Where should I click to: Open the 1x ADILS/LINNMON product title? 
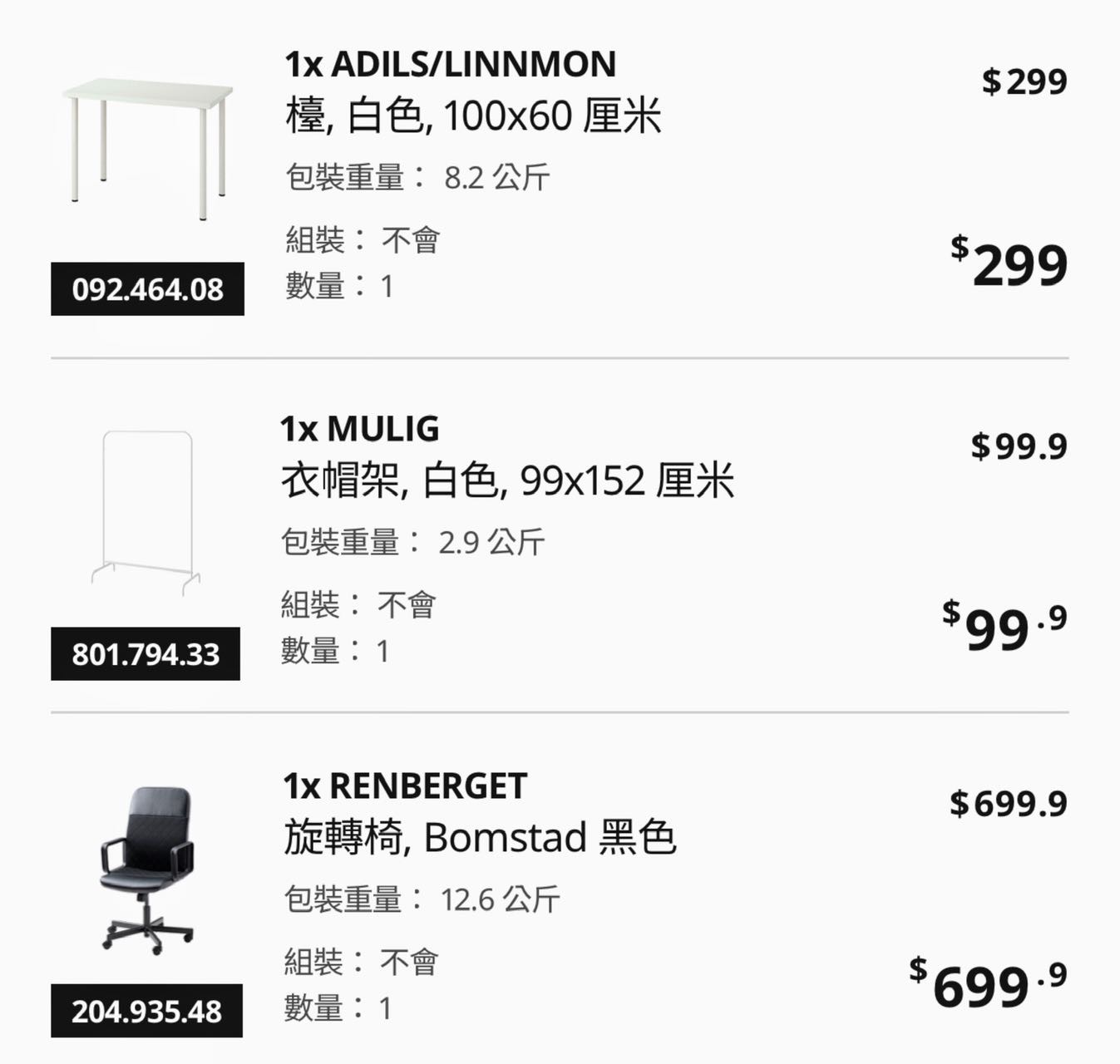point(450,64)
